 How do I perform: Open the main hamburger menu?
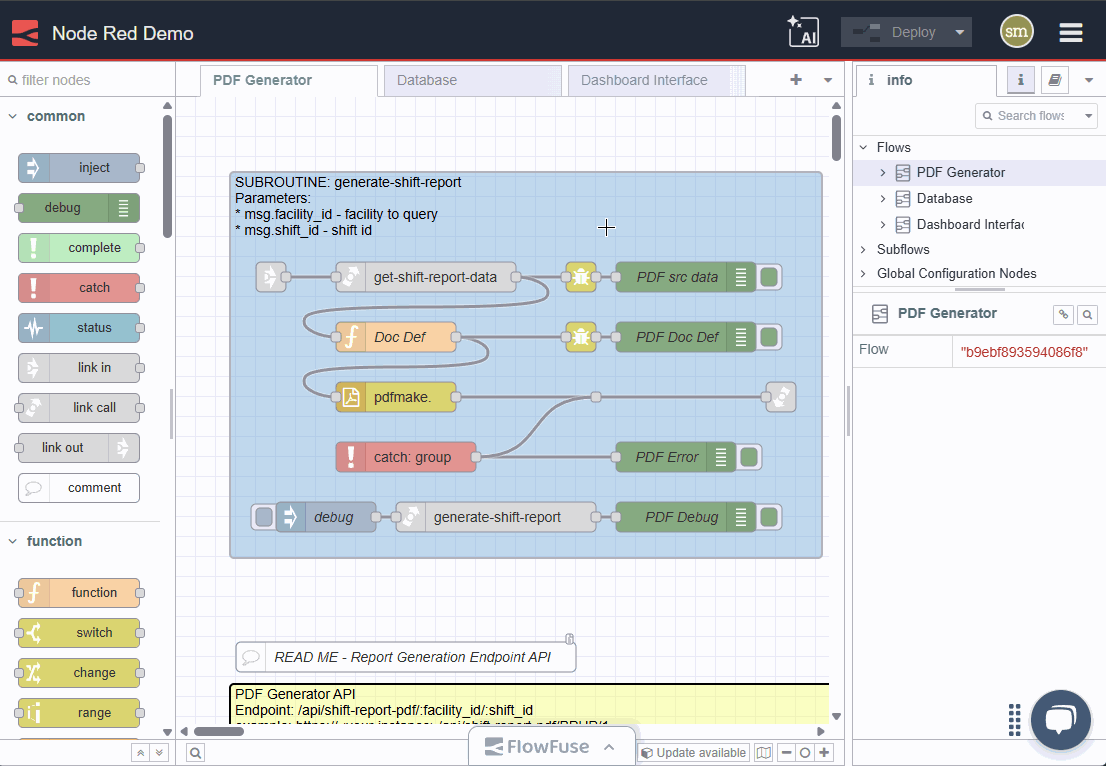tap(1070, 31)
